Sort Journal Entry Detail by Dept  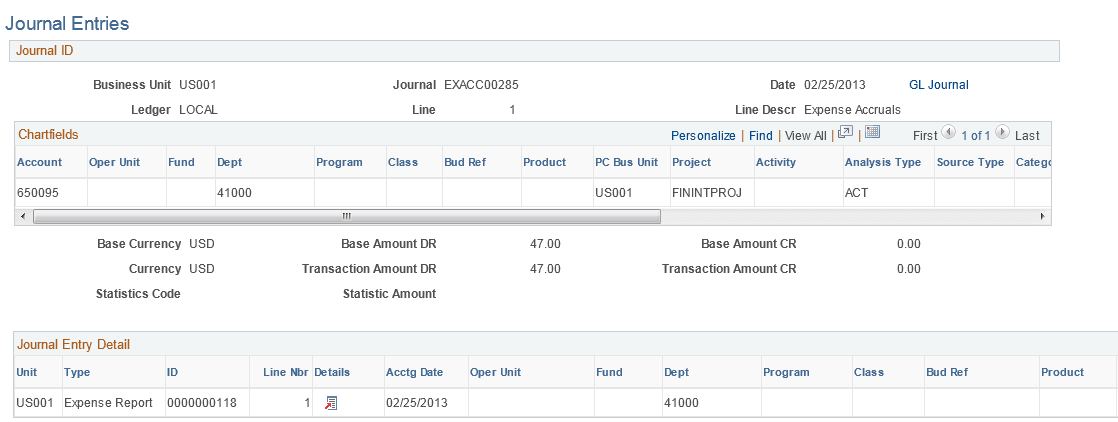(x=677, y=372)
